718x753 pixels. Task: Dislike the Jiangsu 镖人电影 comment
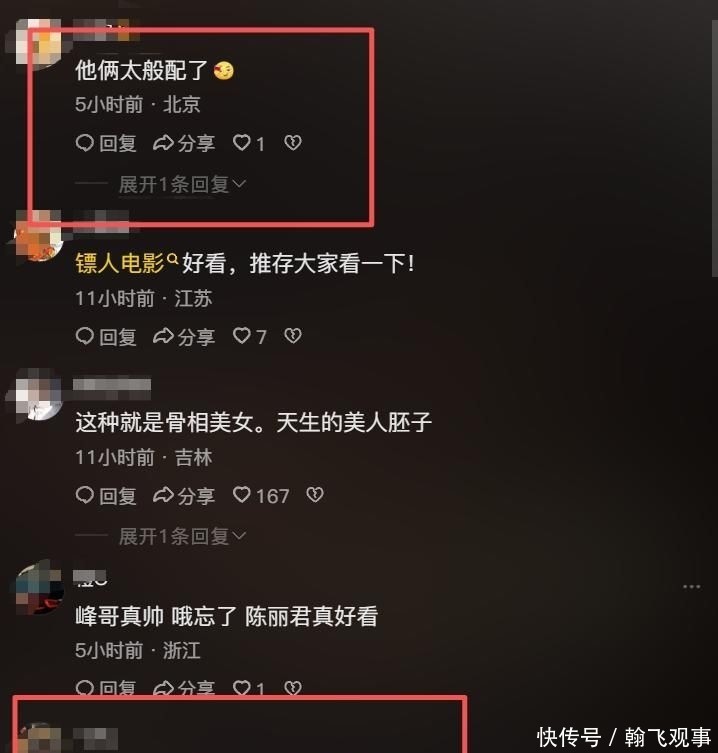[292, 336]
